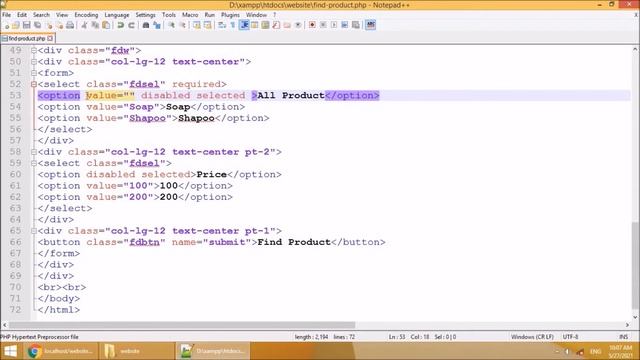Toggle synchronize horizontal scrolling icon
The image size is (640, 360).
[x=207, y=25]
